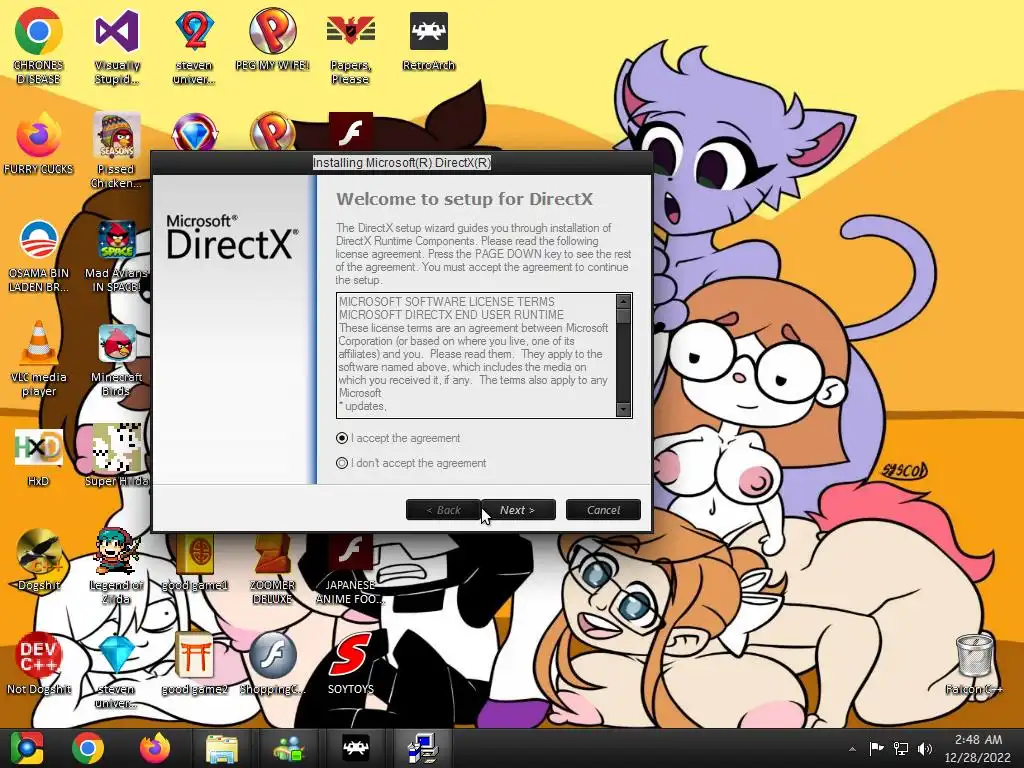This screenshot has width=1024, height=768.
Task: Select the 'Papers, Please' desktop icon
Action: pyautogui.click(x=351, y=46)
